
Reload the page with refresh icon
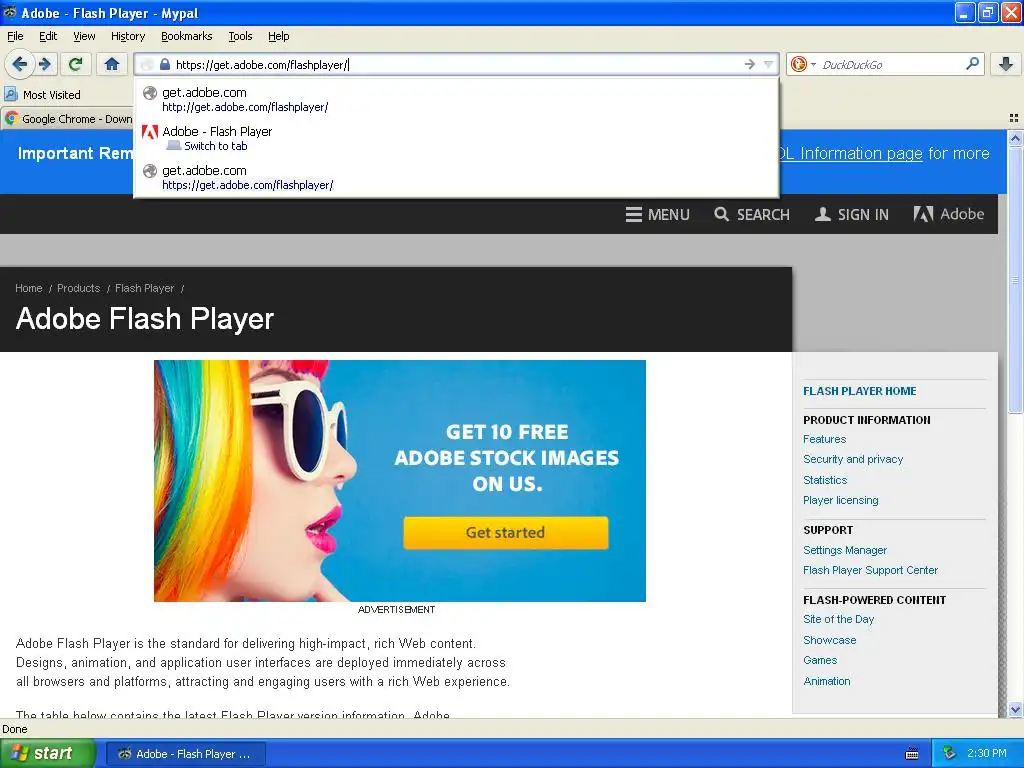(x=75, y=64)
